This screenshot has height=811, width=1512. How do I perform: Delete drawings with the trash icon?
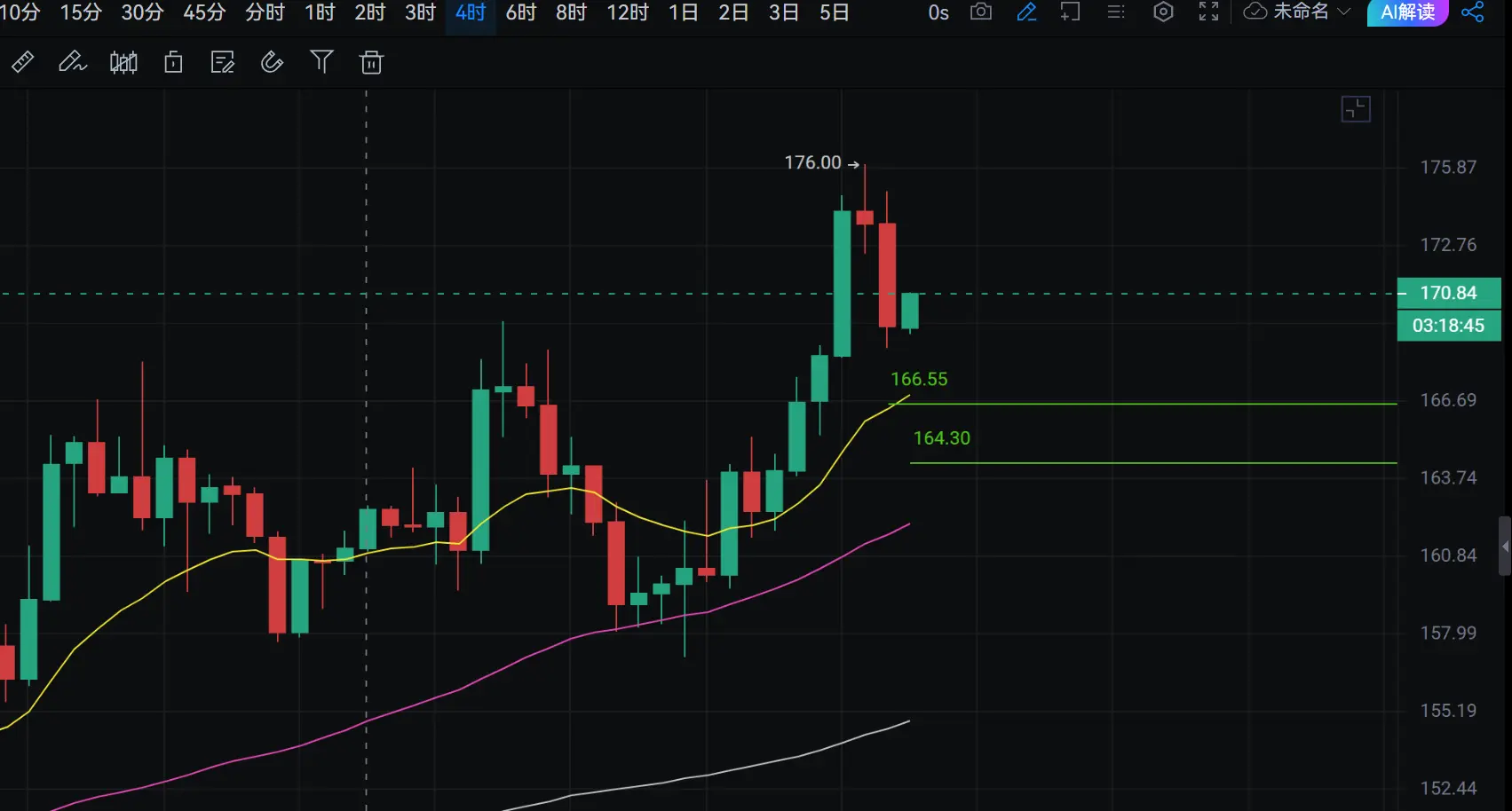pyautogui.click(x=371, y=62)
